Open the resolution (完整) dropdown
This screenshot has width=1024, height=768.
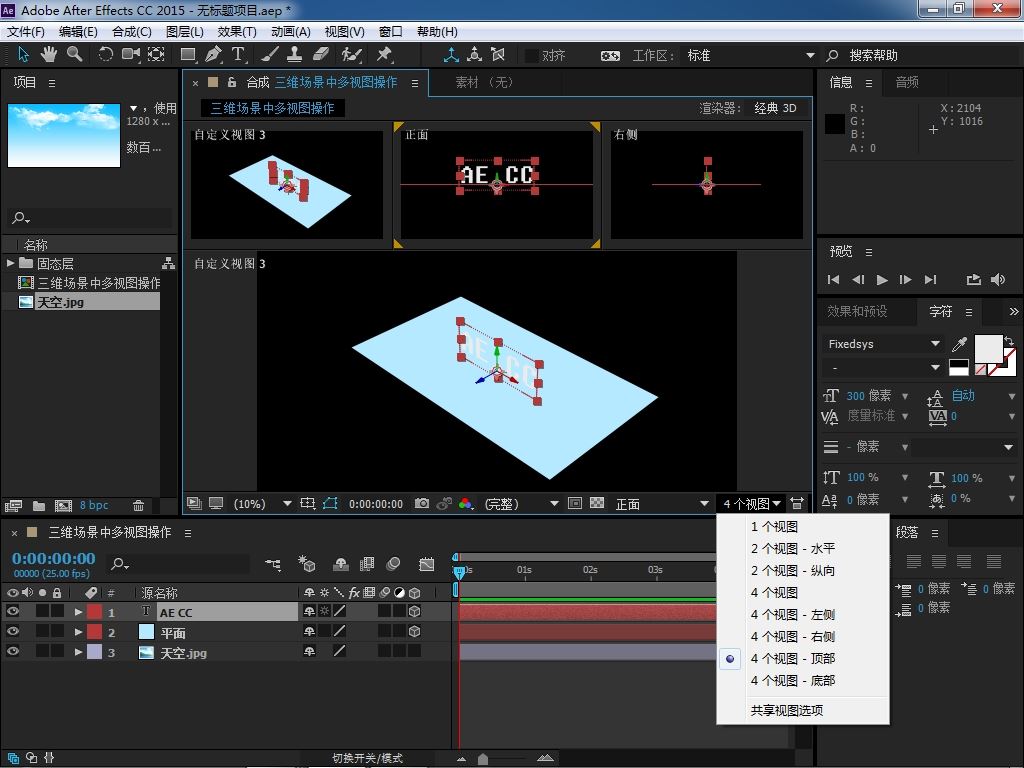click(521, 504)
